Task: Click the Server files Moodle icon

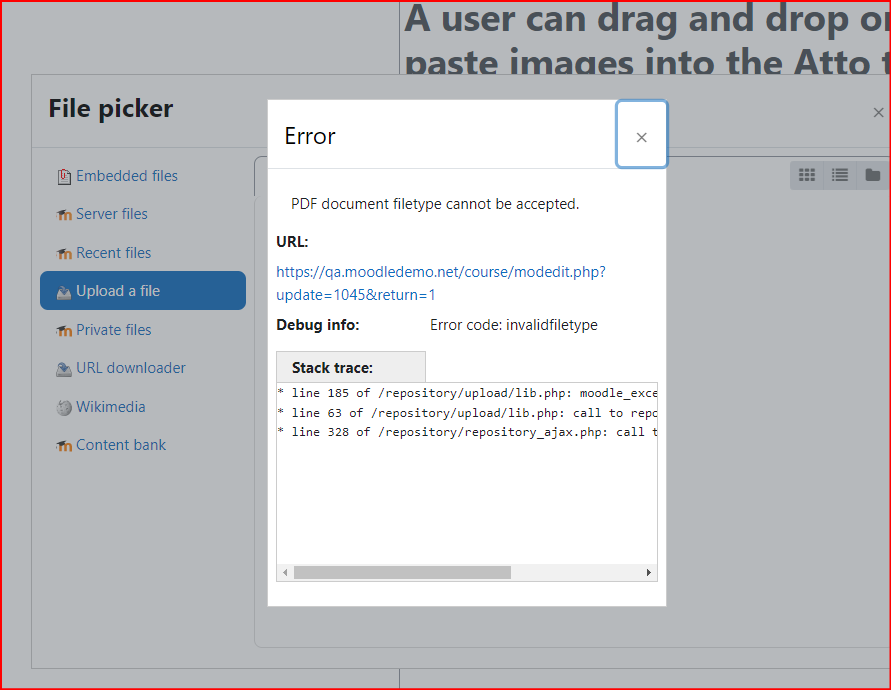Action: (64, 215)
